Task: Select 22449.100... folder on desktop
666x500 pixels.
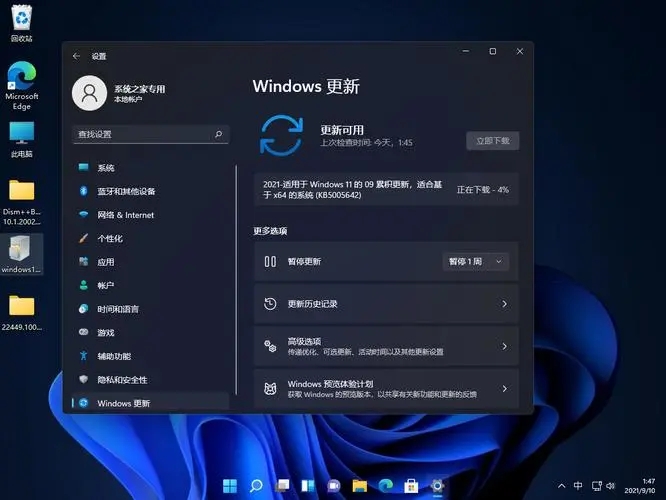Action: tap(22, 313)
